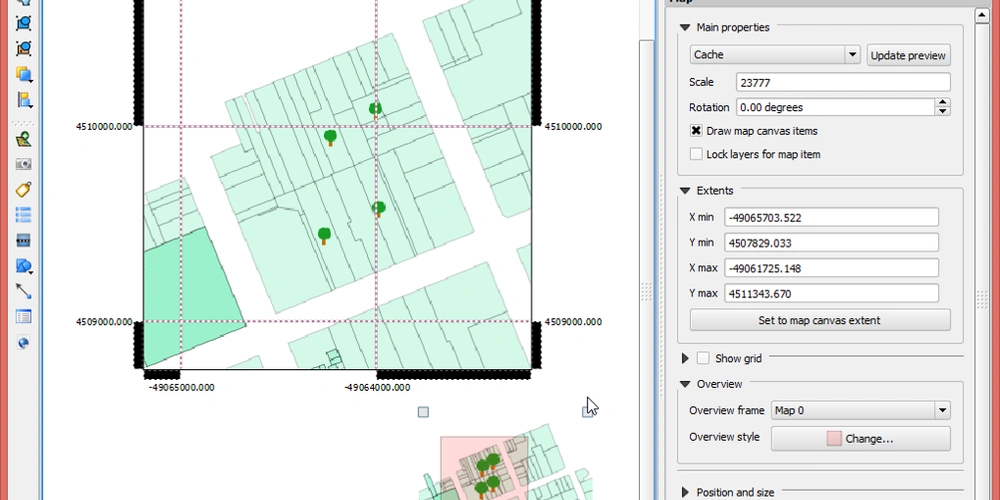Select the Add new map tool
The image size is (1000, 500).
pos(24,139)
